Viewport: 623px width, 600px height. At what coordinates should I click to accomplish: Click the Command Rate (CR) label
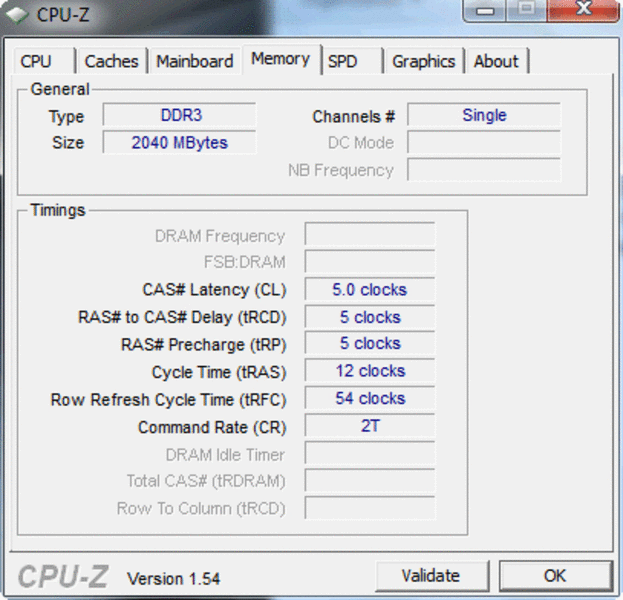pos(212,427)
